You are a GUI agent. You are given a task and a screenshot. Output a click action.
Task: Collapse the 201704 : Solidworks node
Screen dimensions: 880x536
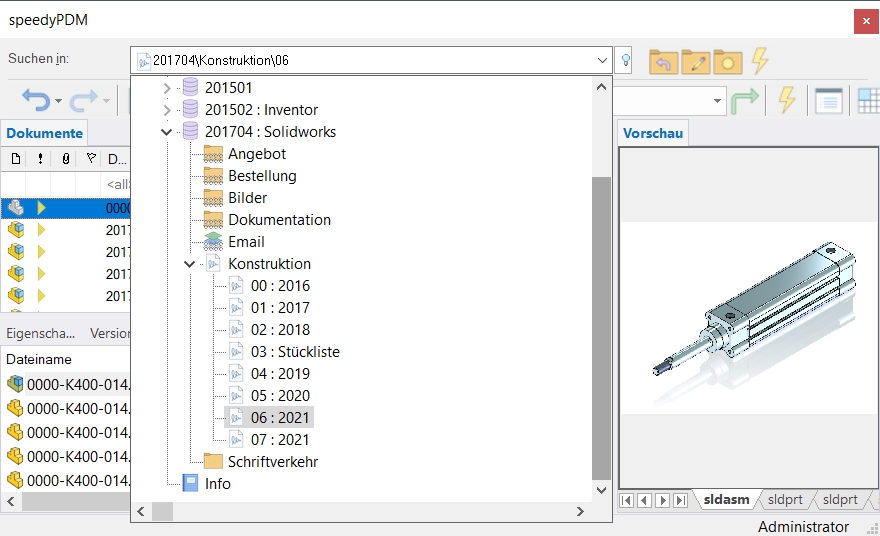(166, 132)
